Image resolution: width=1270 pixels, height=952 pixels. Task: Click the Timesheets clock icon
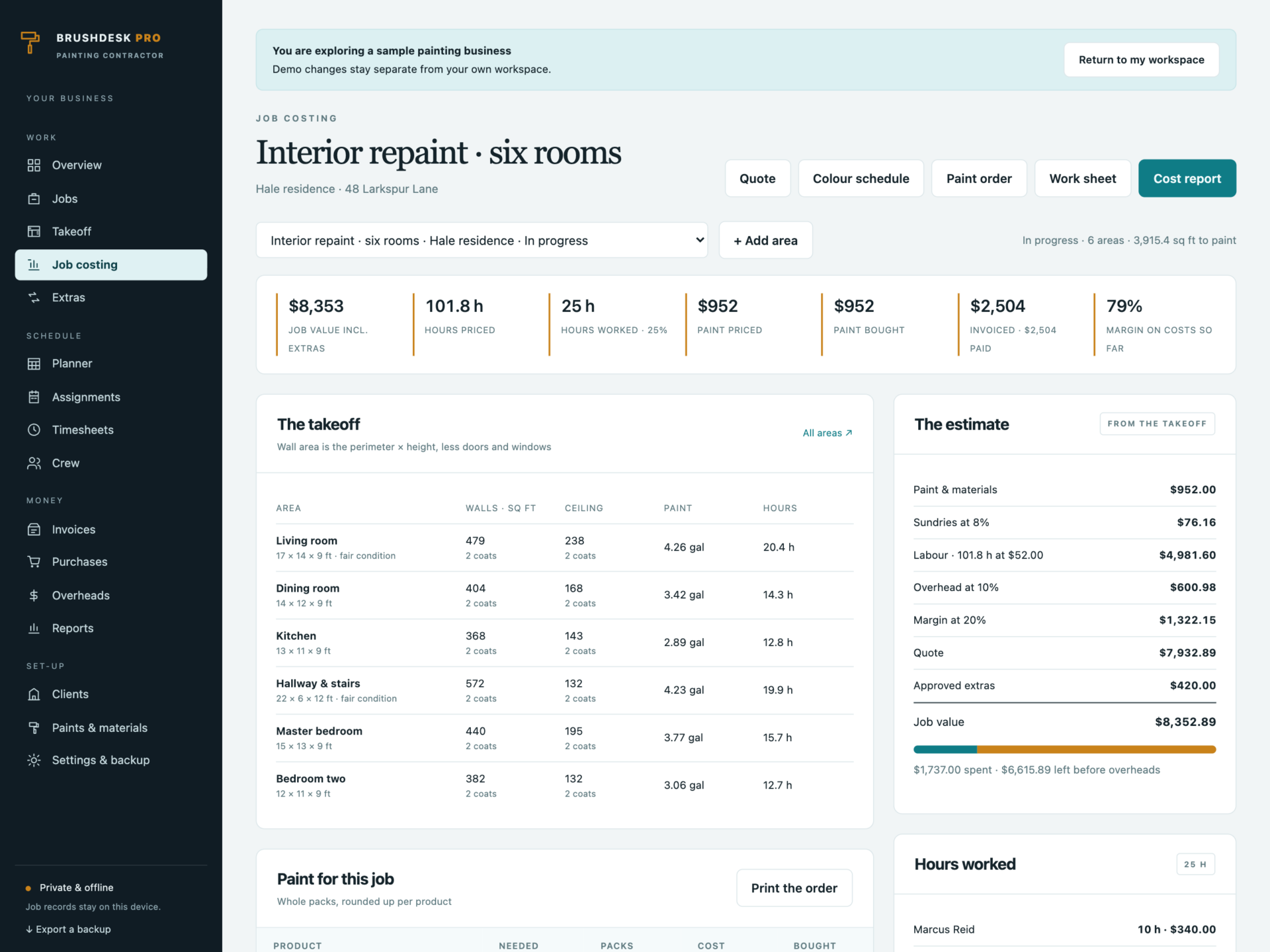point(34,430)
